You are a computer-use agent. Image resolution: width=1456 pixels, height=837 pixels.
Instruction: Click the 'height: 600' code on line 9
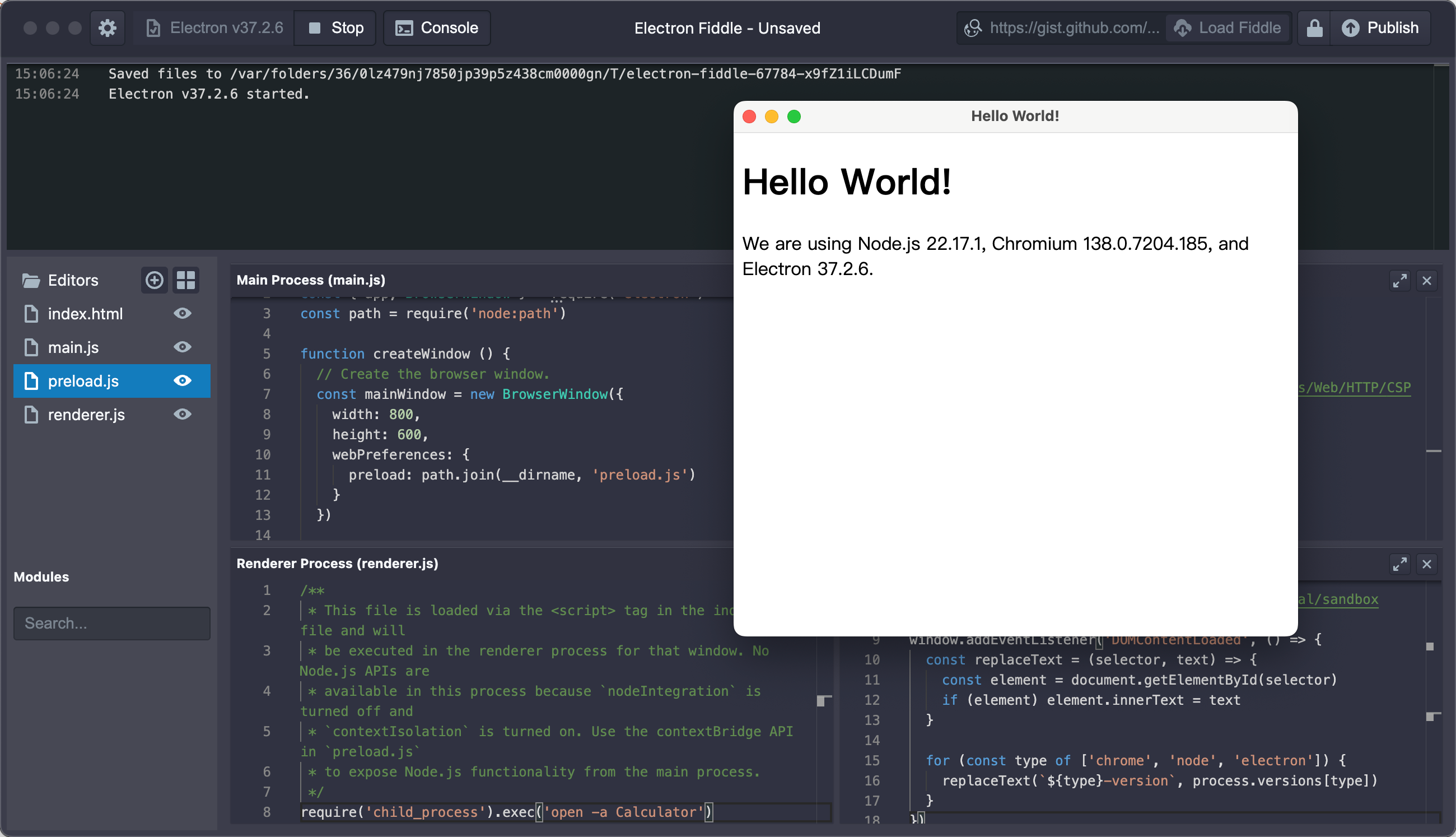pos(380,435)
